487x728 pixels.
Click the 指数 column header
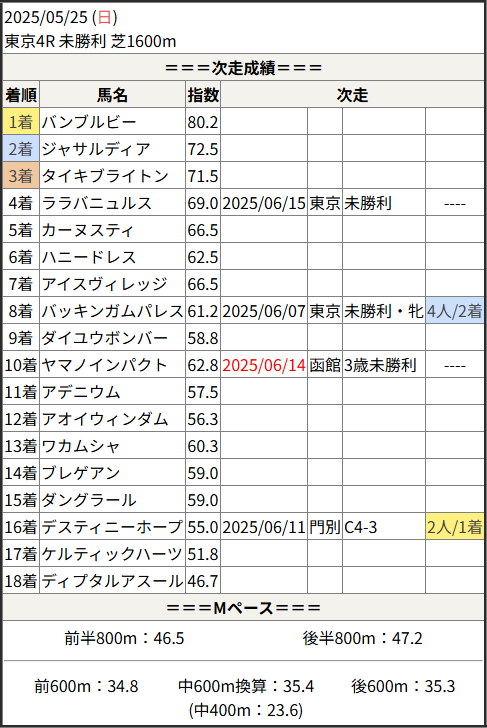click(203, 95)
